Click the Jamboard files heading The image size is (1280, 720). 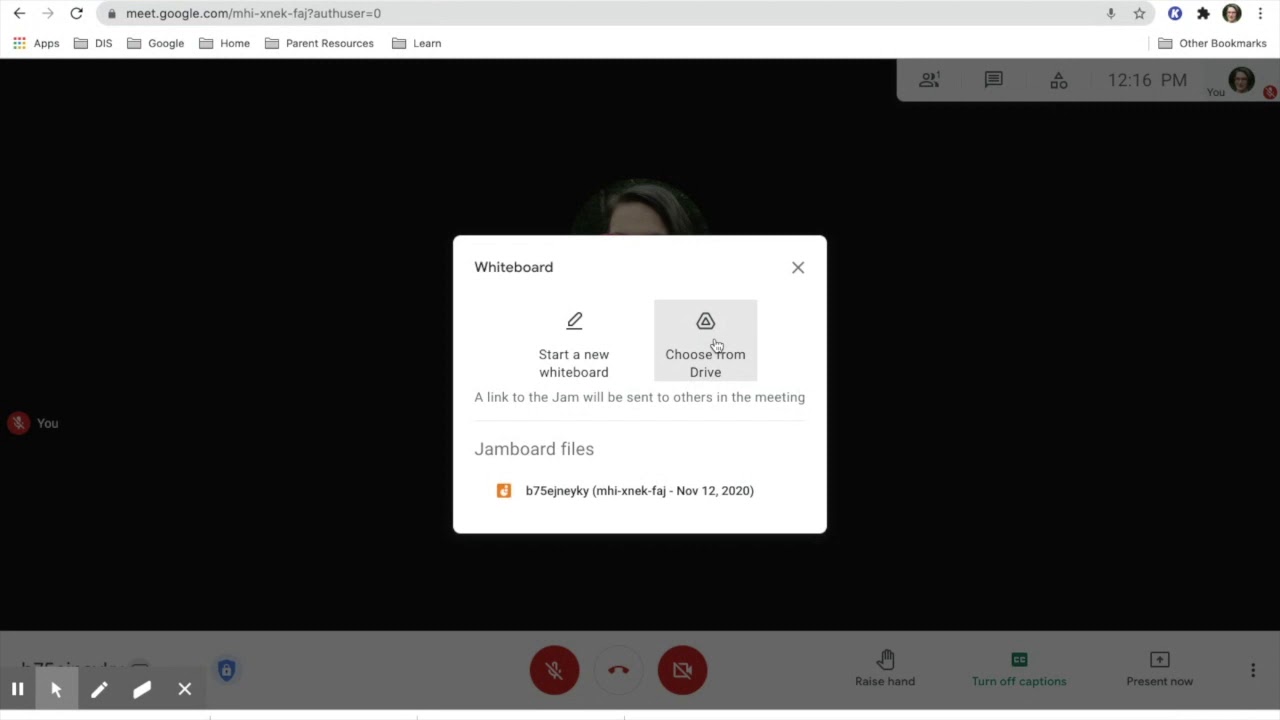[534, 449]
